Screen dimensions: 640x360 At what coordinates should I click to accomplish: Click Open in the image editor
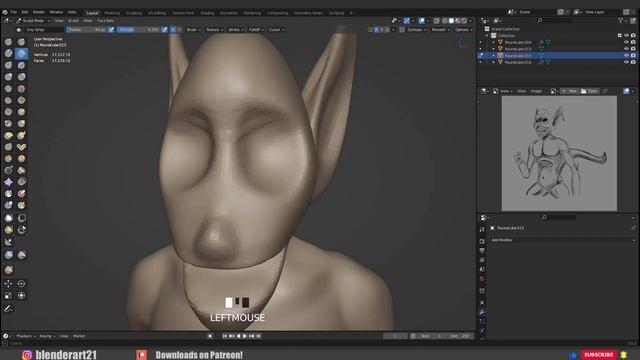[590, 91]
